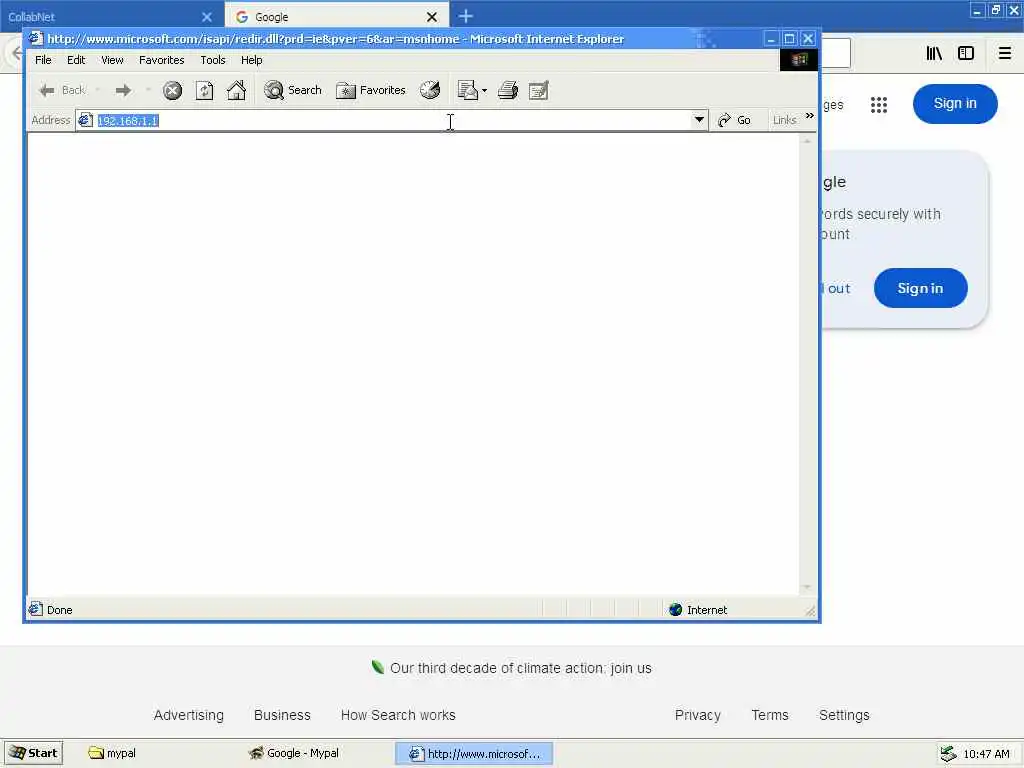Expand the Links toolbar chevron

810,116
